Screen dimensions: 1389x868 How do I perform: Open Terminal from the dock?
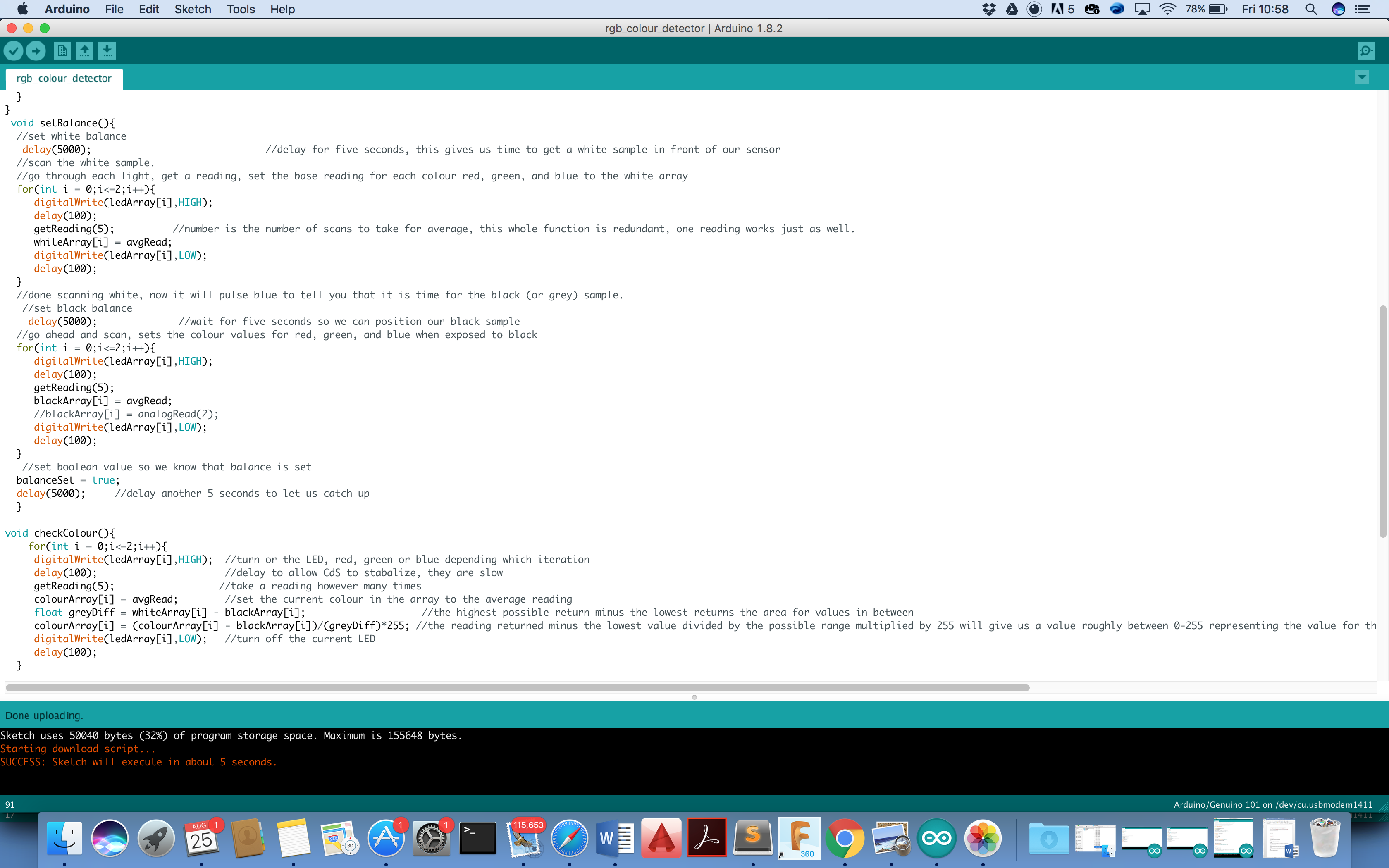pos(477,839)
